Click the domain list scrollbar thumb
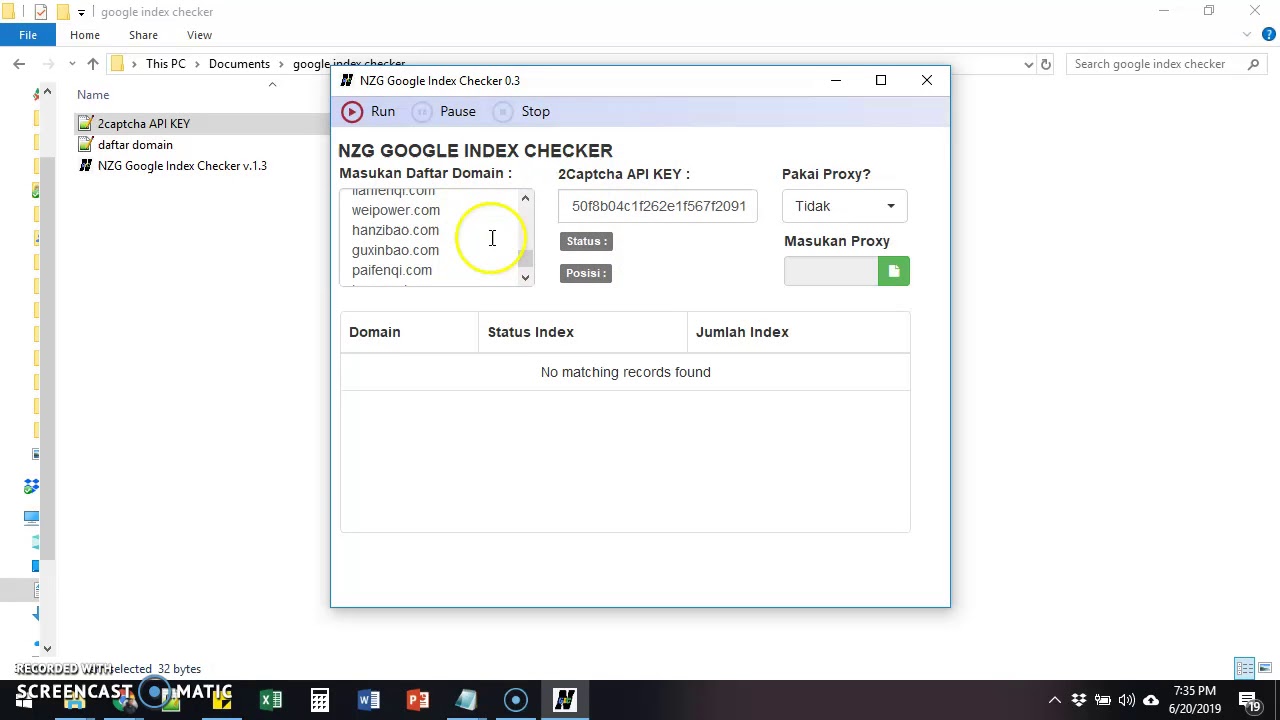This screenshot has height=720, width=1280. click(x=525, y=258)
